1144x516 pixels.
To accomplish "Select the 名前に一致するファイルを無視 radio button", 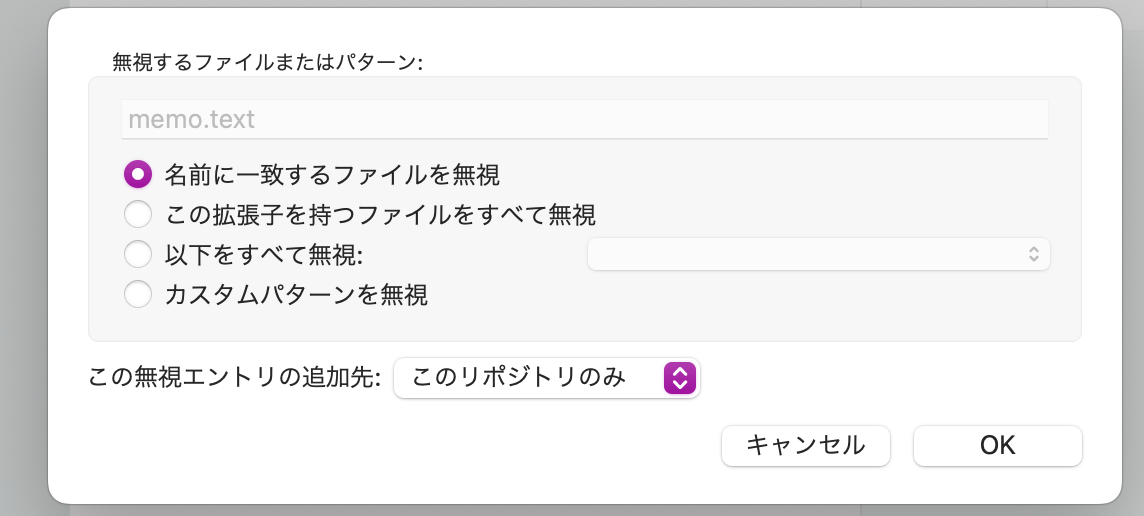I will [138, 174].
